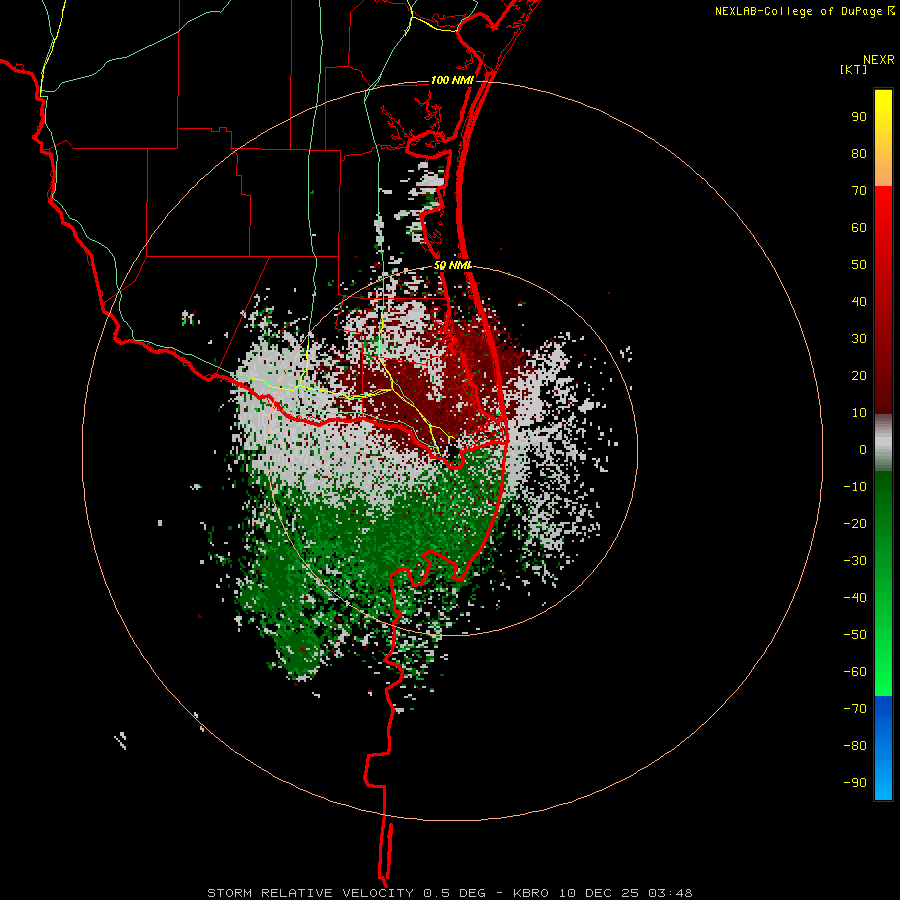Click the -60 value on the velocity scale

[855, 672]
